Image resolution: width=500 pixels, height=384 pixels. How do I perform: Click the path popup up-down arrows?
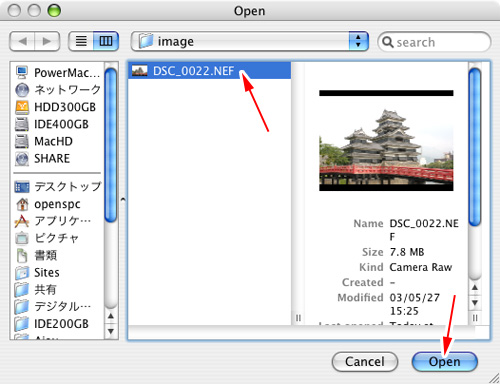pyautogui.click(x=358, y=41)
